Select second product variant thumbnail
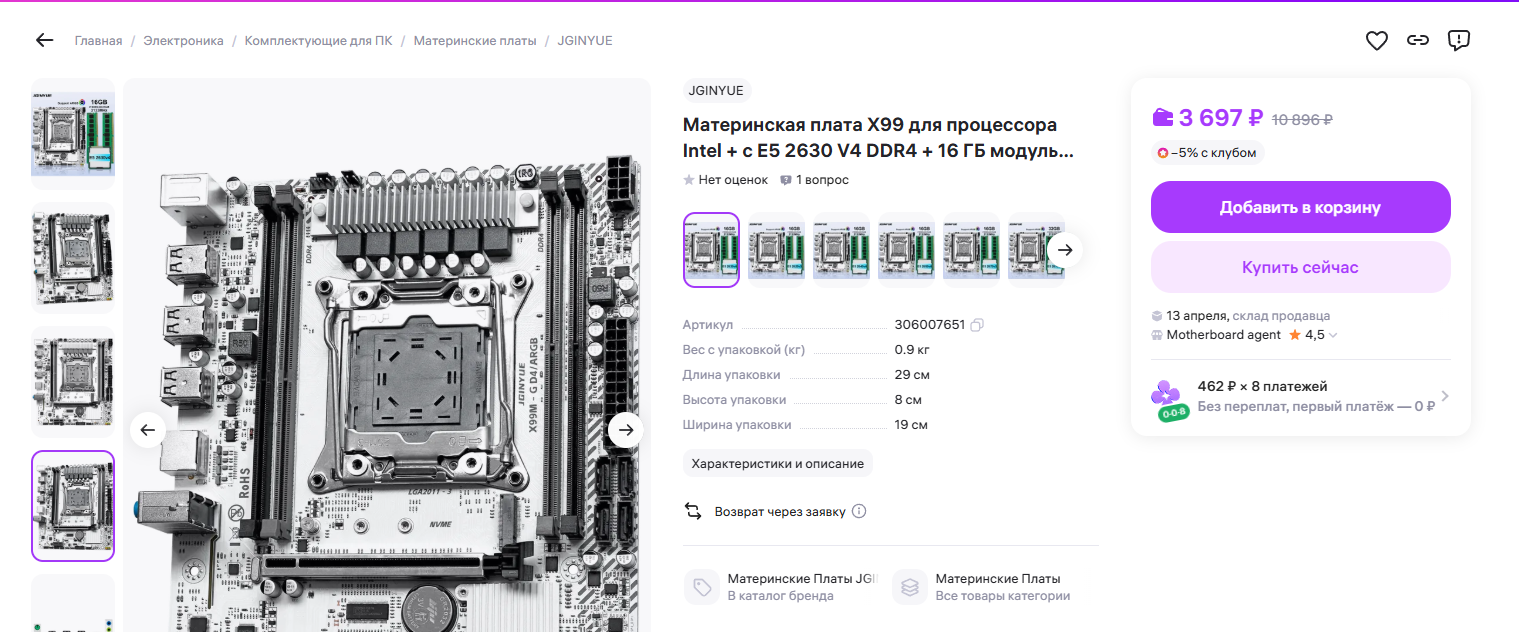 coord(776,250)
